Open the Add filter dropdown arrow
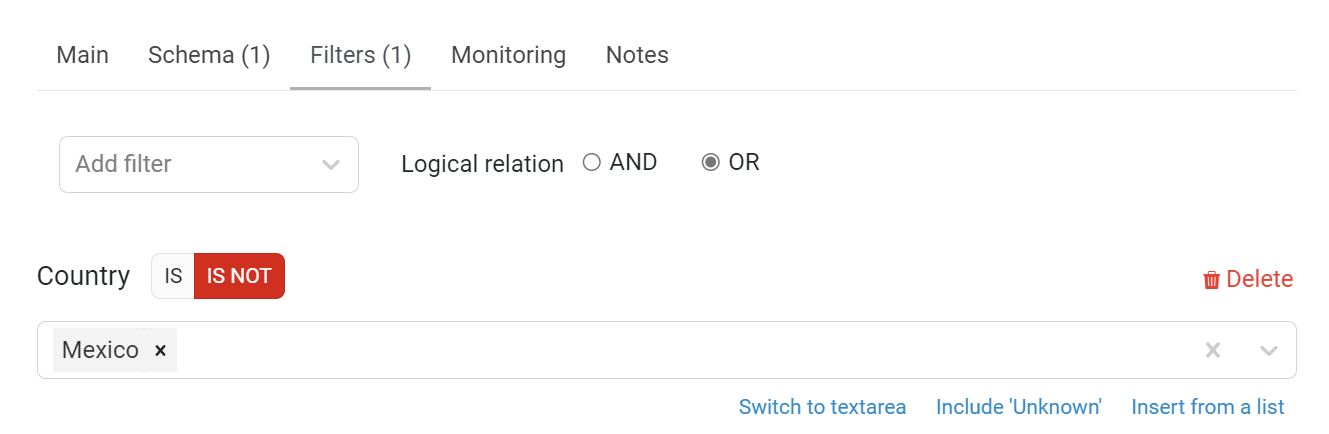This screenshot has height=434, width=1329. tap(331, 164)
